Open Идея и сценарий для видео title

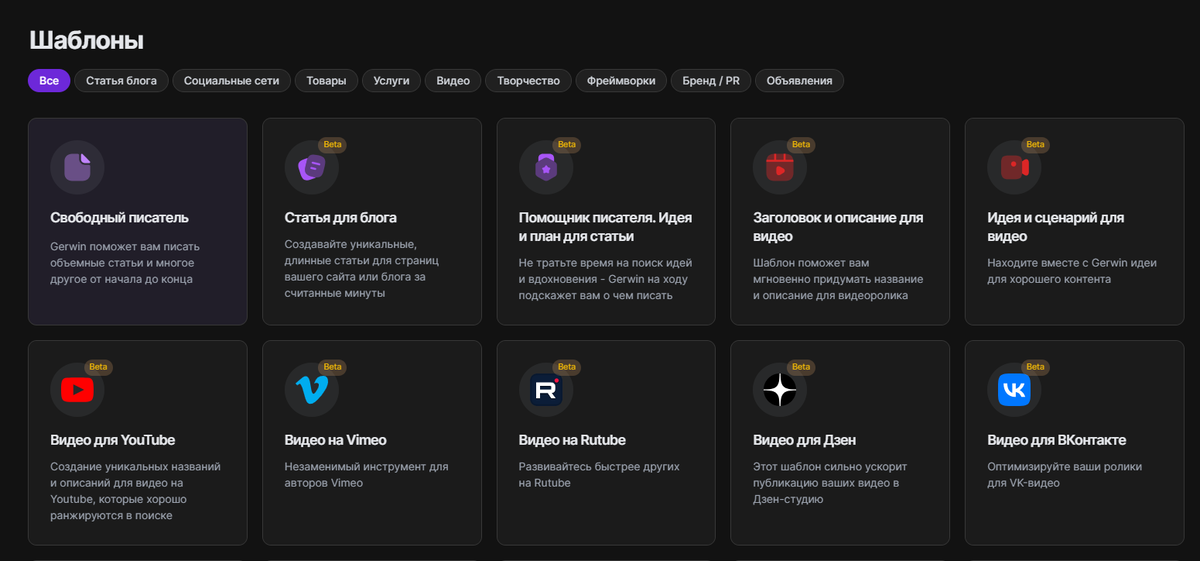click(x=1056, y=227)
